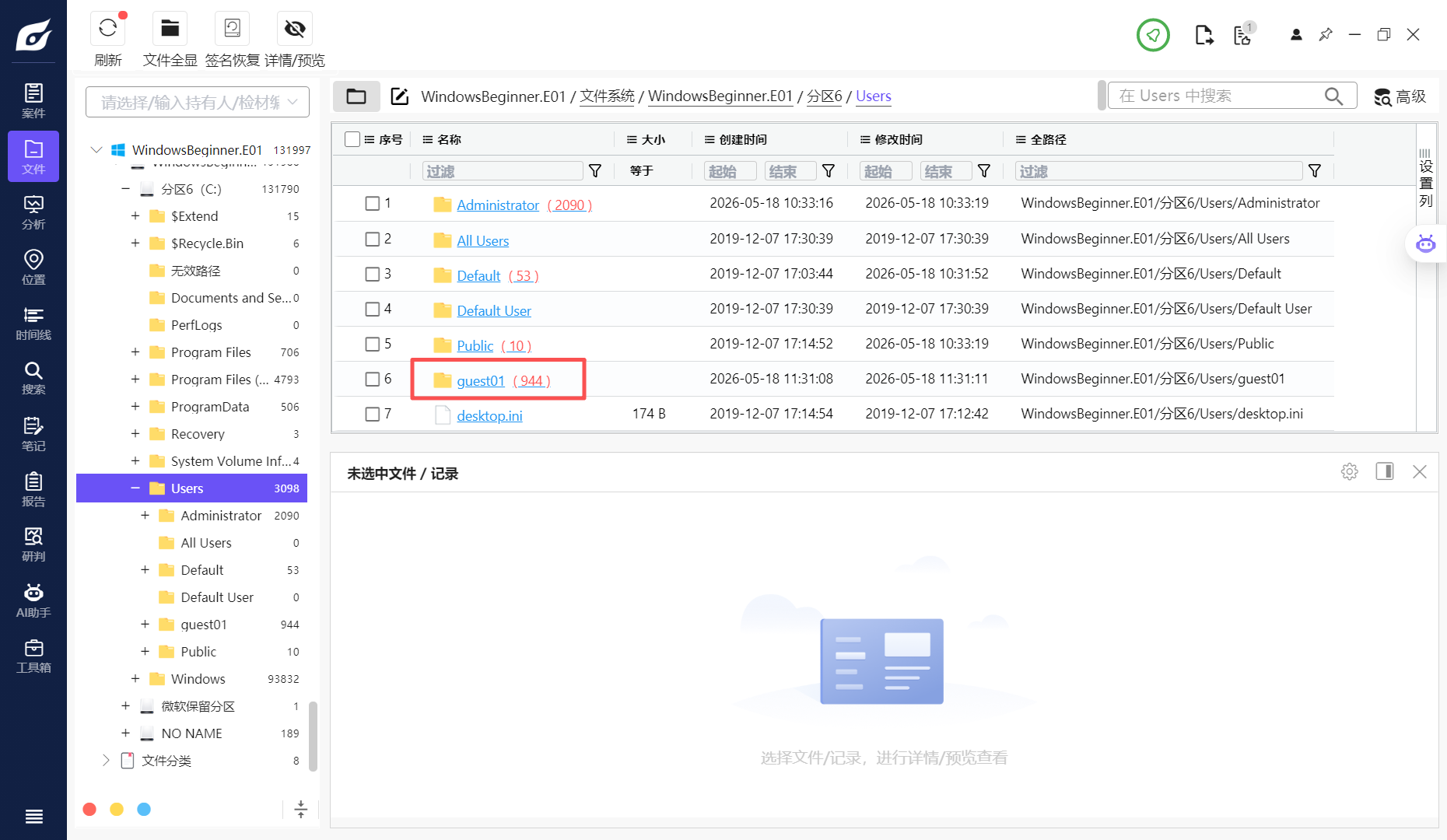Click the 刷新 refresh icon
The width and height of the screenshot is (1447, 840).
108,29
